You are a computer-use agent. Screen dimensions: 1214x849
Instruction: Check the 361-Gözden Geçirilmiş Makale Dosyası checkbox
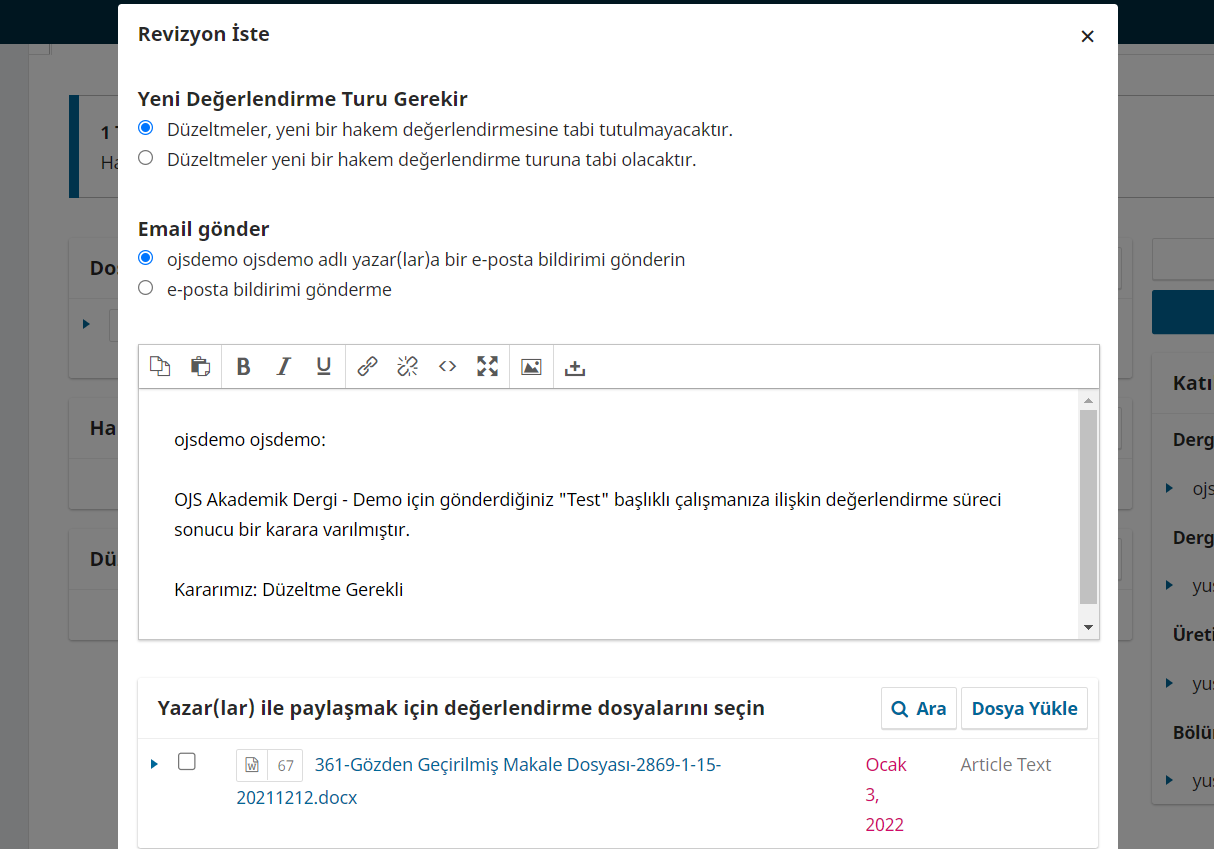tap(187, 762)
